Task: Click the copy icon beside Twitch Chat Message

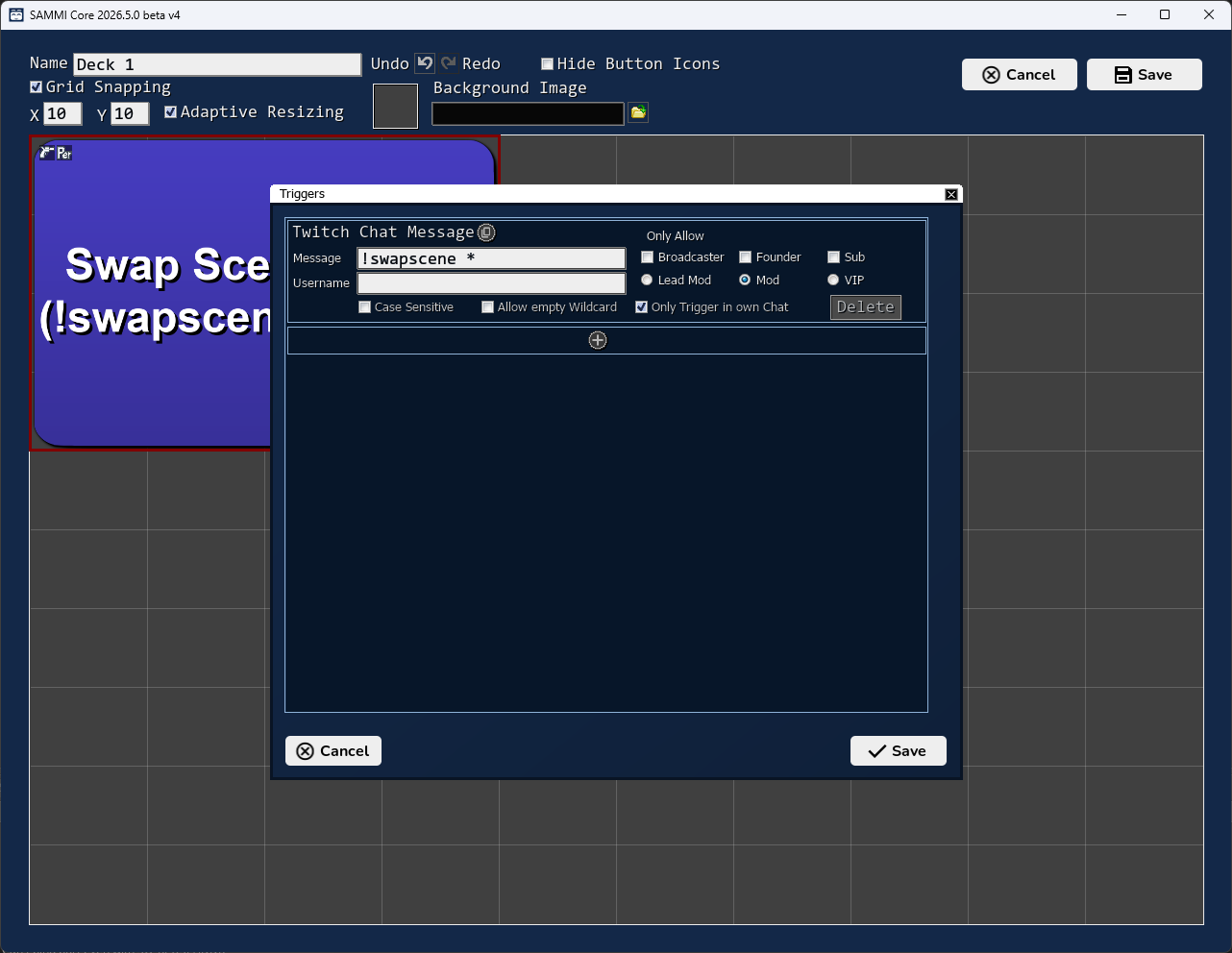Action: click(486, 232)
